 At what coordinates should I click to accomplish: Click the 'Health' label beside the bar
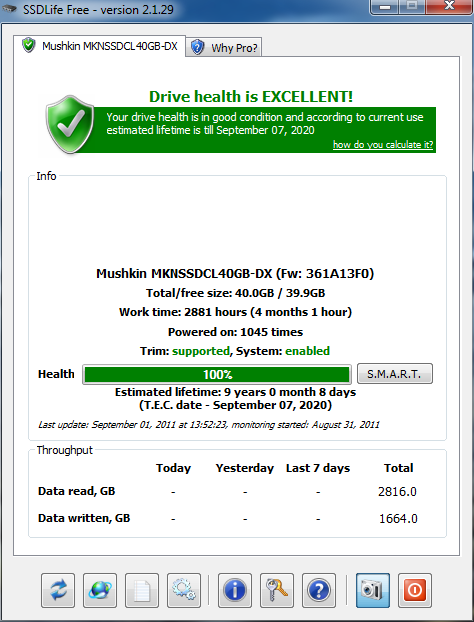56,374
